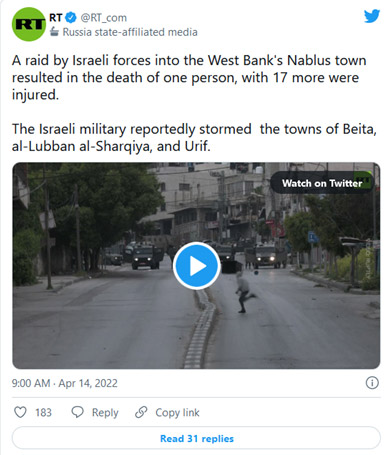Open the Read 31 replies button

pyautogui.click(x=196, y=438)
